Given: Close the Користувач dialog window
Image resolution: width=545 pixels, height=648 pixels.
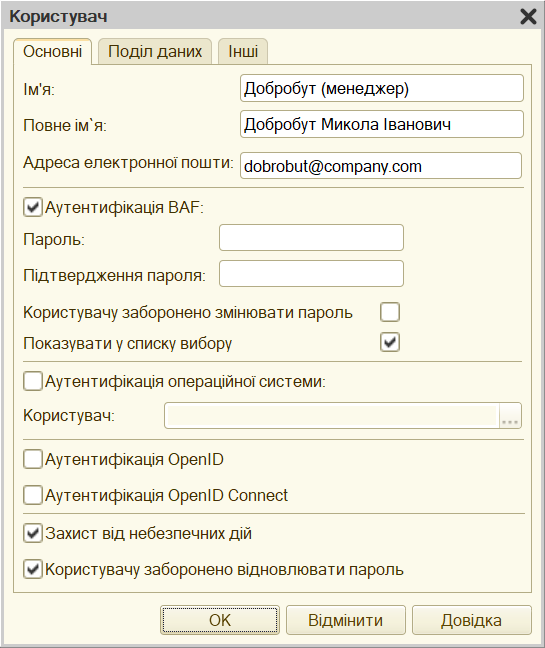Looking at the screenshot, I should coord(528,17).
